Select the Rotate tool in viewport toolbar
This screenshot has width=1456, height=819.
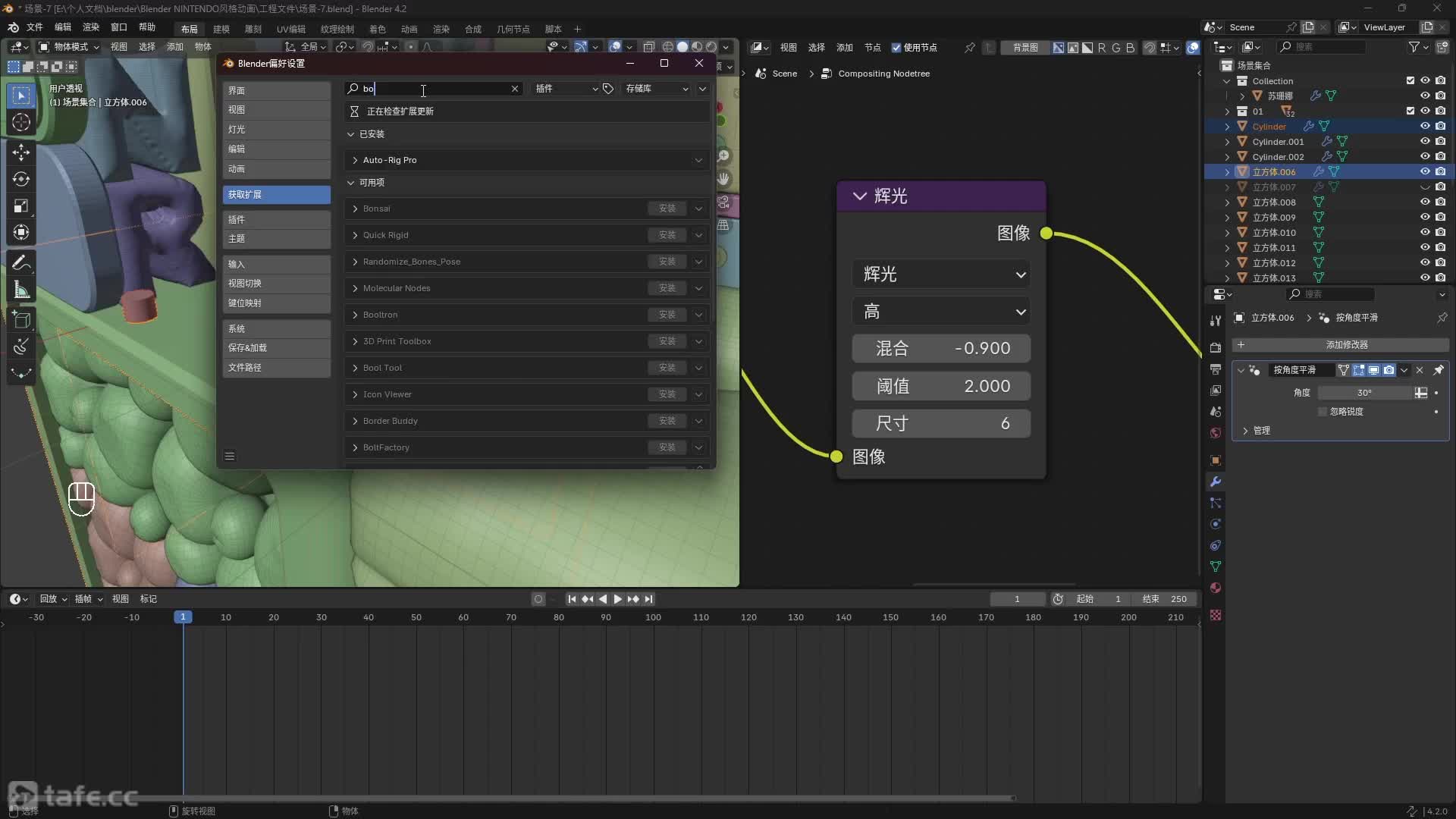click(x=21, y=179)
